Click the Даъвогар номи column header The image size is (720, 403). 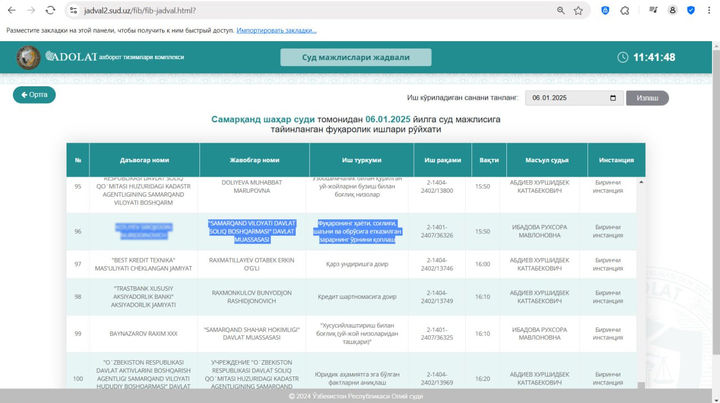click(144, 160)
